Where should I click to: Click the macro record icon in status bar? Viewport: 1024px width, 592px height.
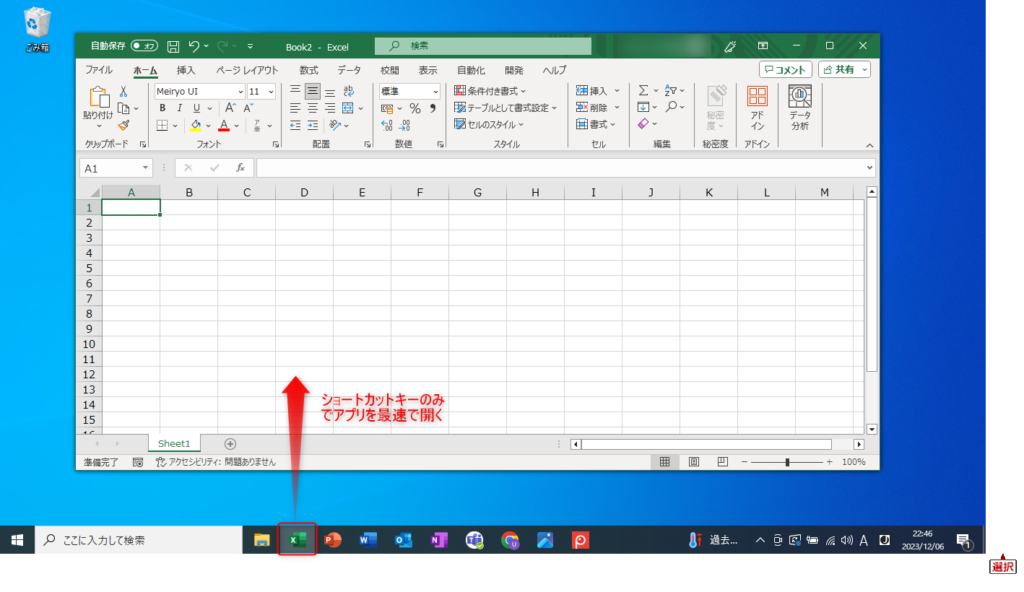138,462
